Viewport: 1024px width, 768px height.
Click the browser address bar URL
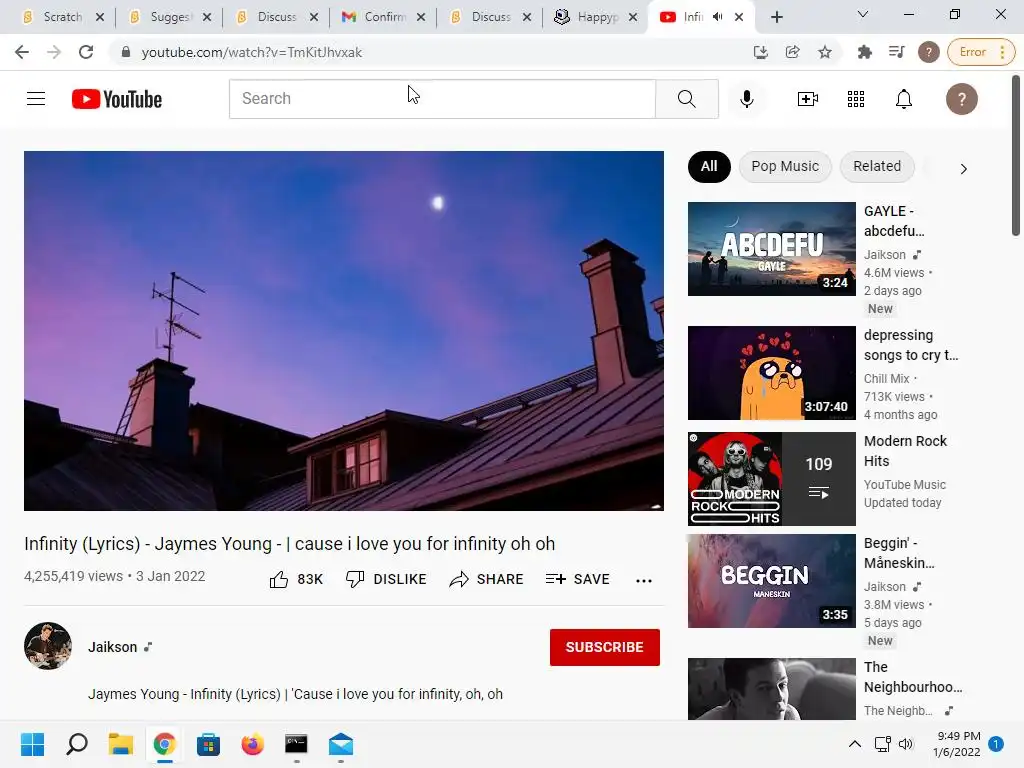coord(251,52)
